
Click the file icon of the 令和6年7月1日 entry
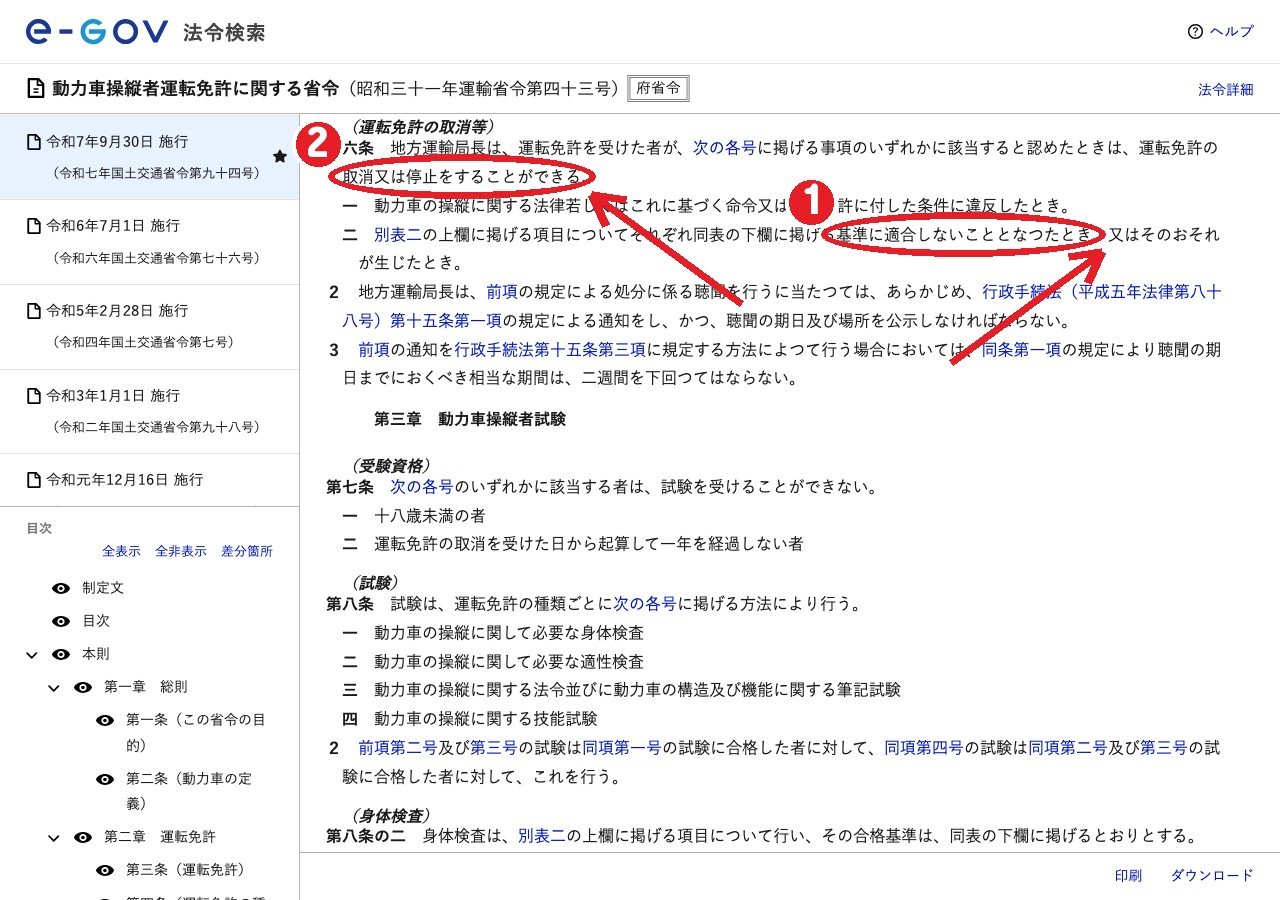tap(34, 226)
